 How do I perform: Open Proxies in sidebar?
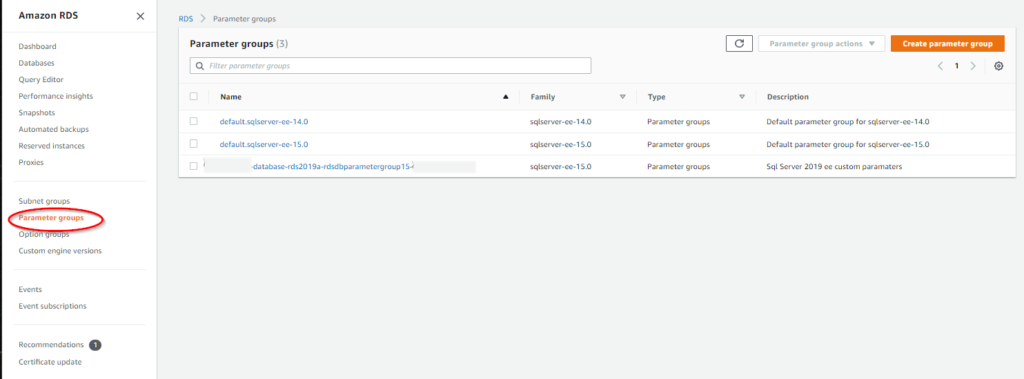(x=31, y=162)
